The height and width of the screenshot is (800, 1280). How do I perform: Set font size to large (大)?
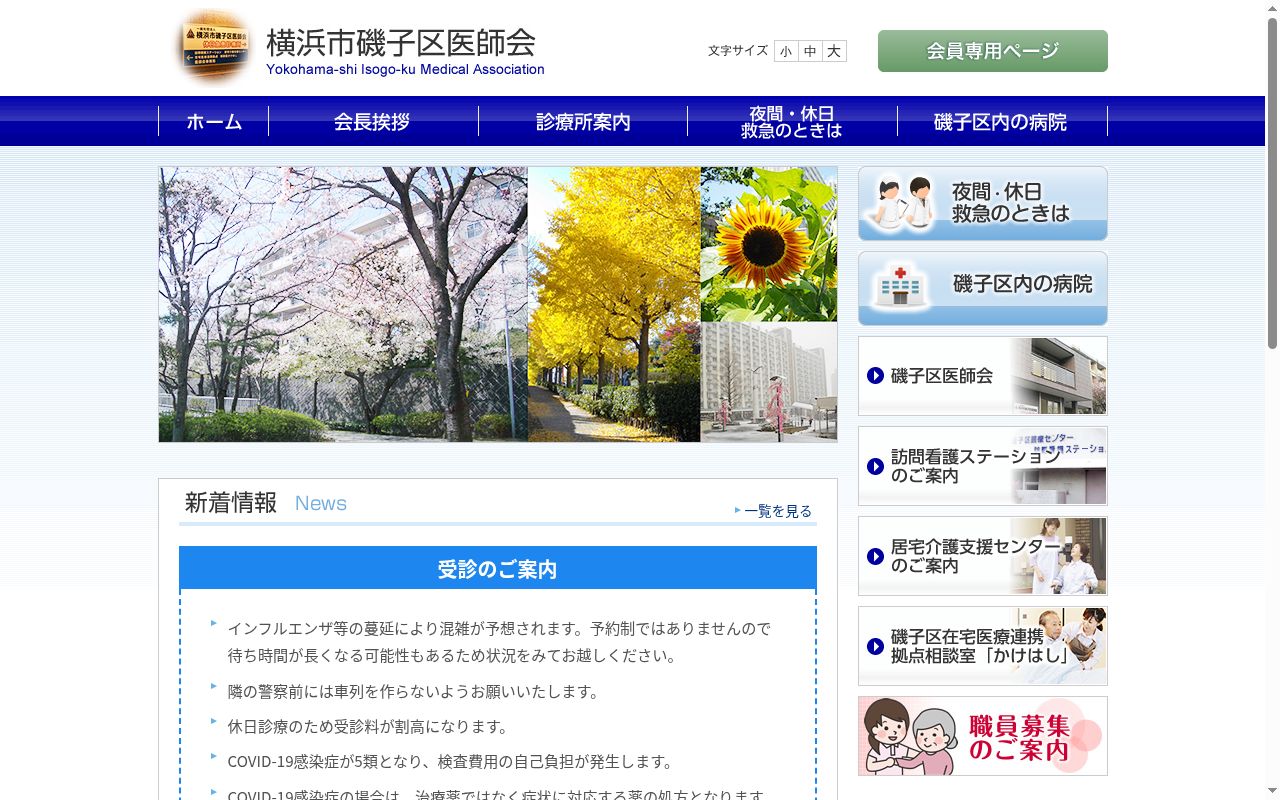tap(834, 51)
